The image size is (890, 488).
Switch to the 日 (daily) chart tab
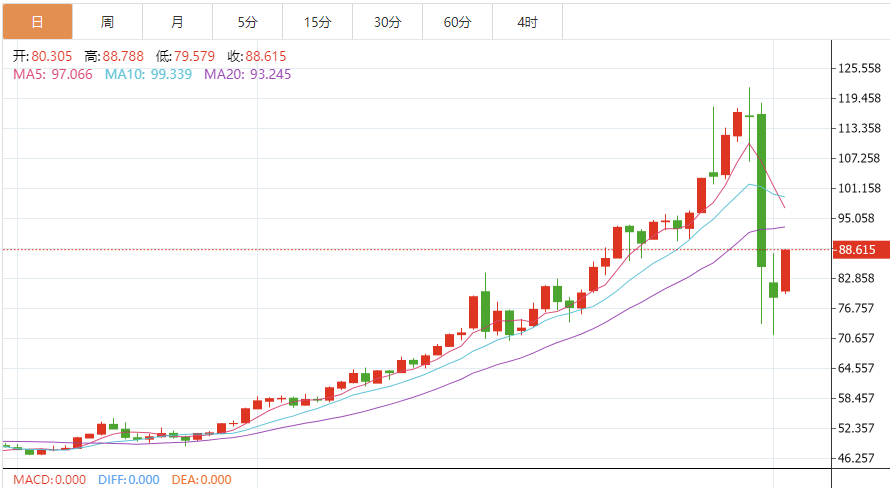(37, 21)
